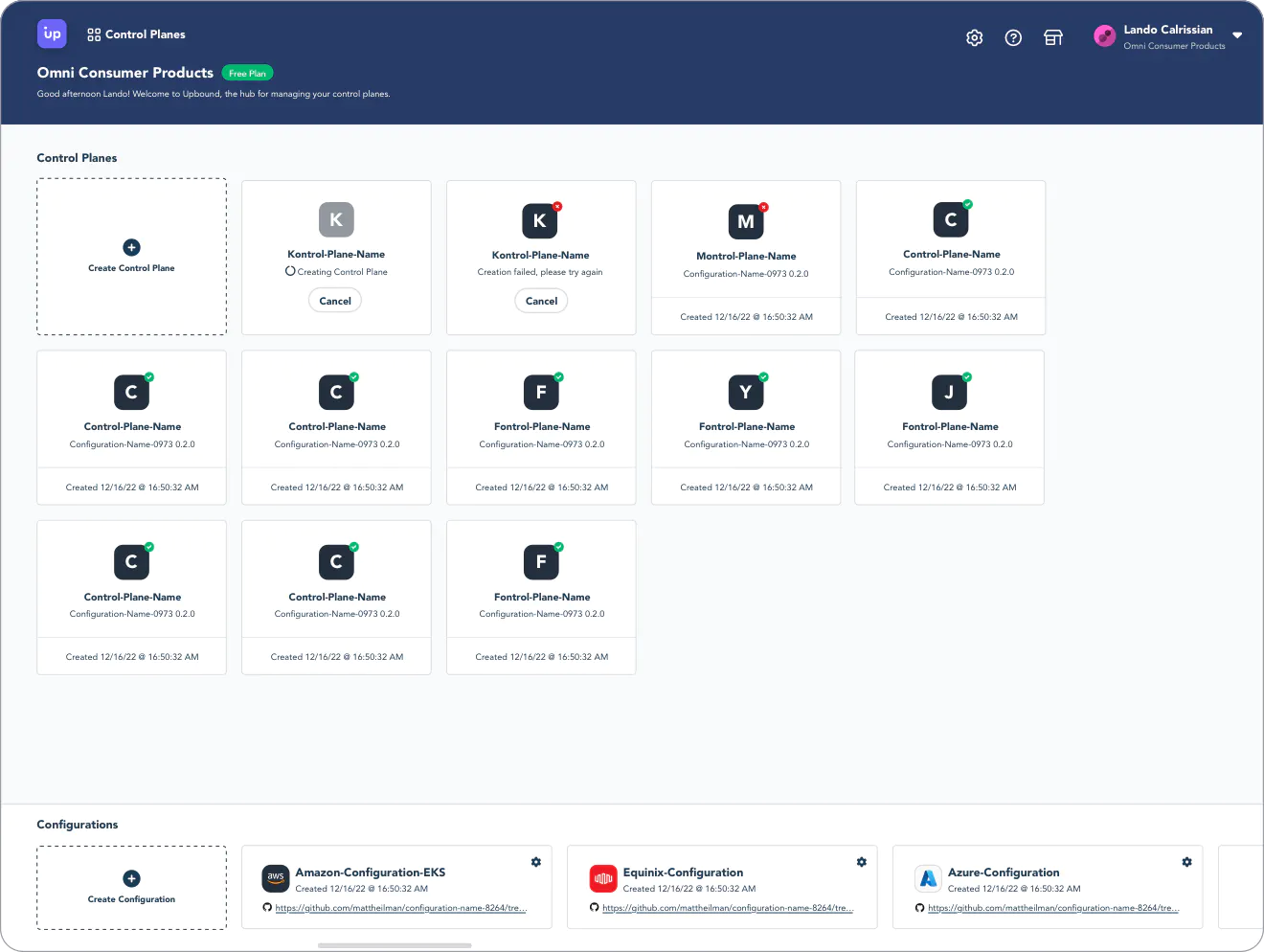
Task: Click the plus icon for Create Configuration
Action: point(132,878)
